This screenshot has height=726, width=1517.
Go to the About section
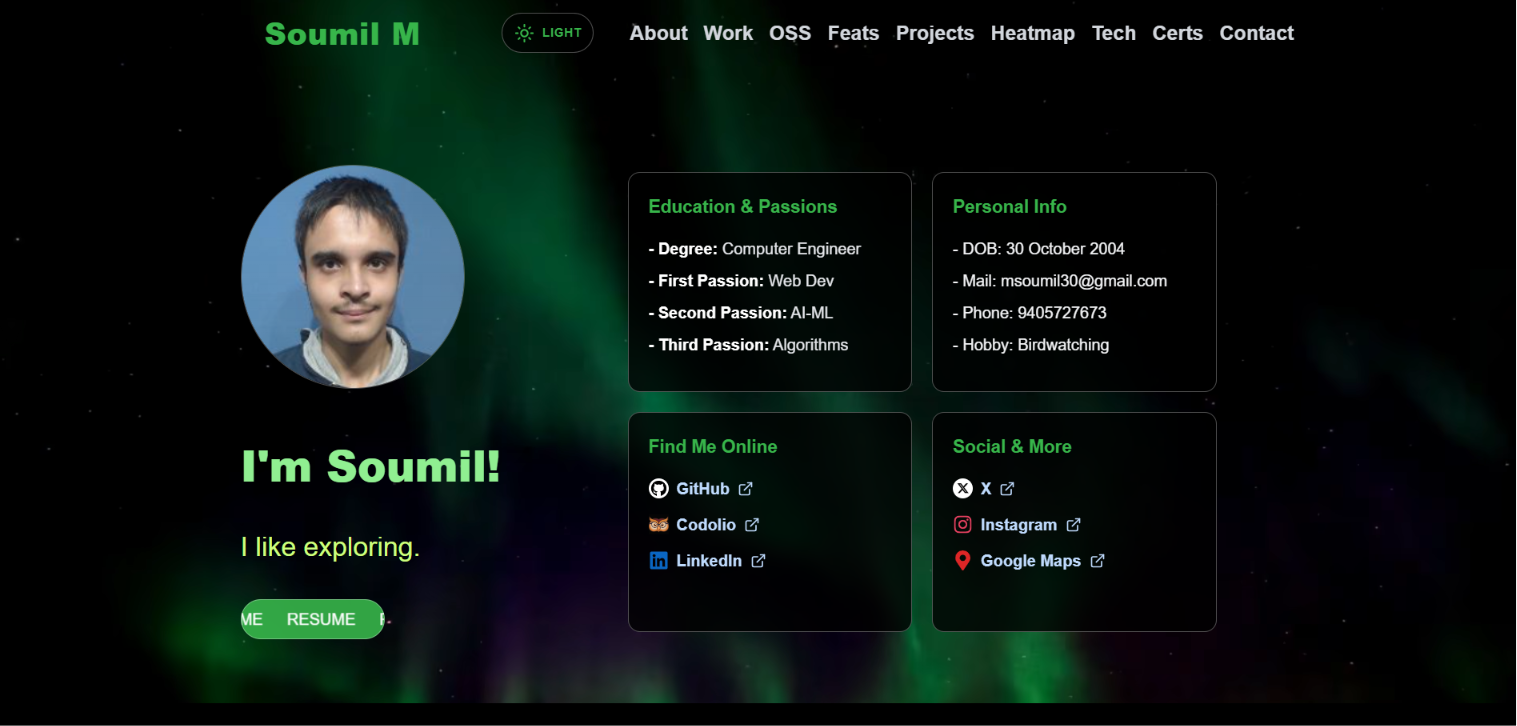658,33
